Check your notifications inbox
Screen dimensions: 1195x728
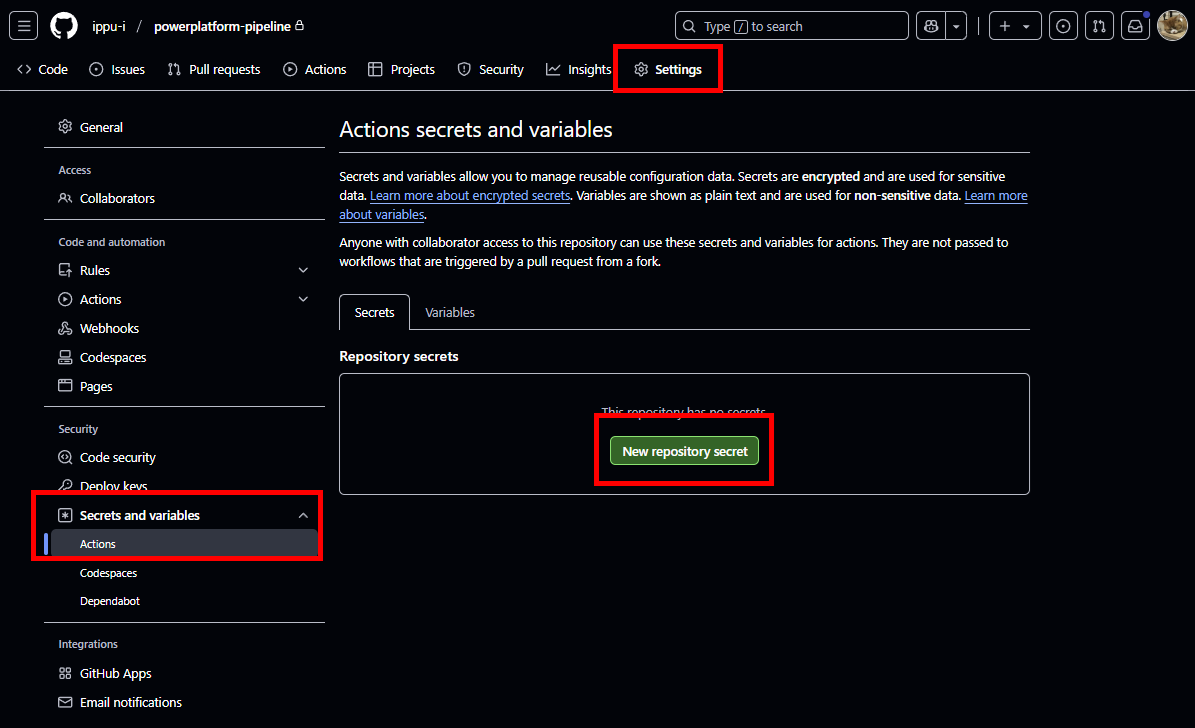[x=1135, y=25]
